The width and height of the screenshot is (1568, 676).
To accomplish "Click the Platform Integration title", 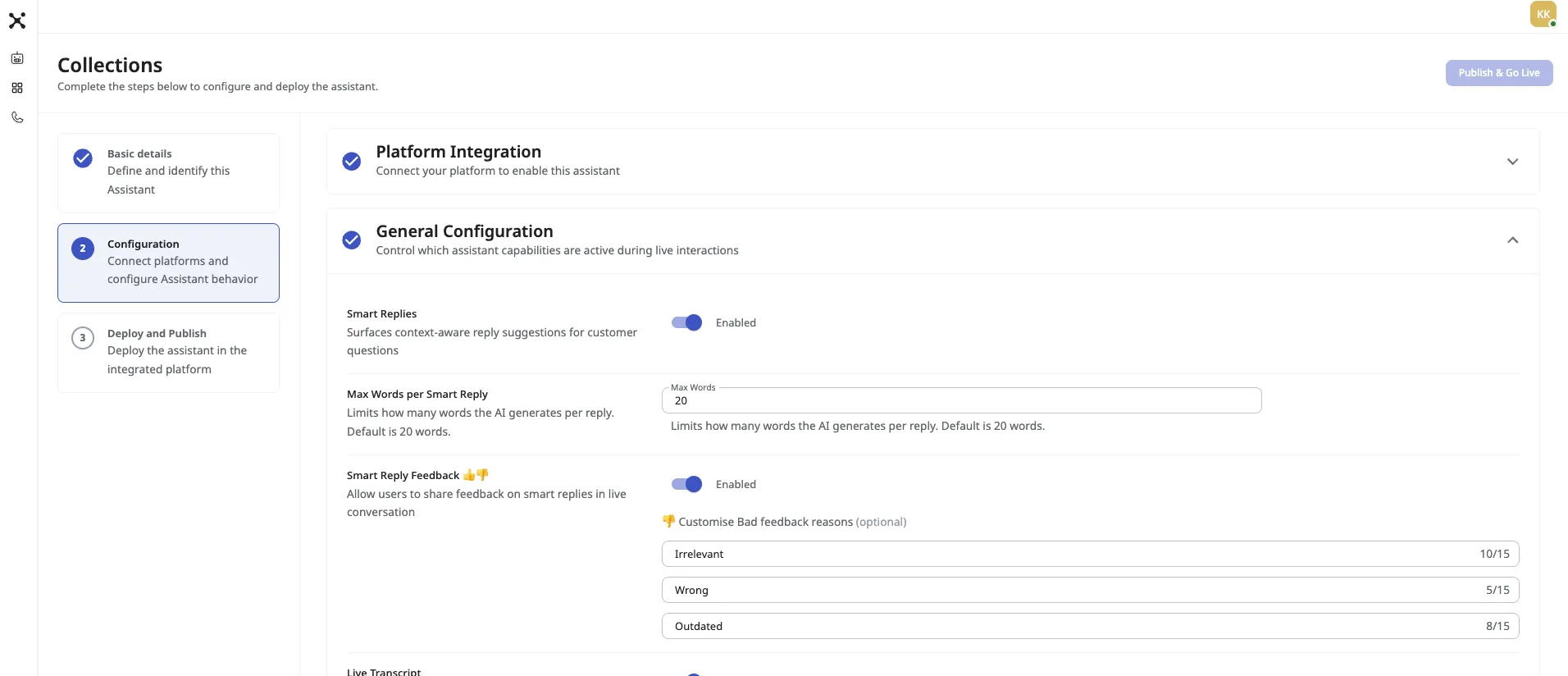I will click(x=458, y=152).
